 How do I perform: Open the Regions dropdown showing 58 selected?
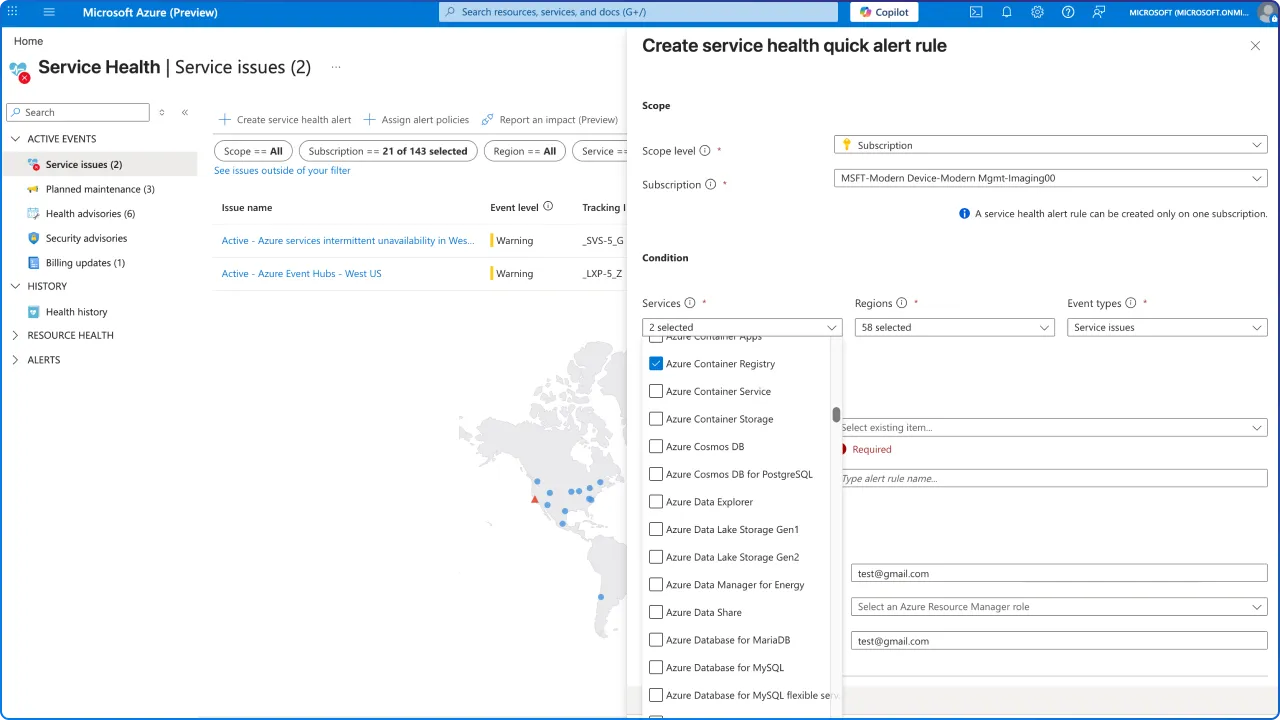click(x=953, y=327)
